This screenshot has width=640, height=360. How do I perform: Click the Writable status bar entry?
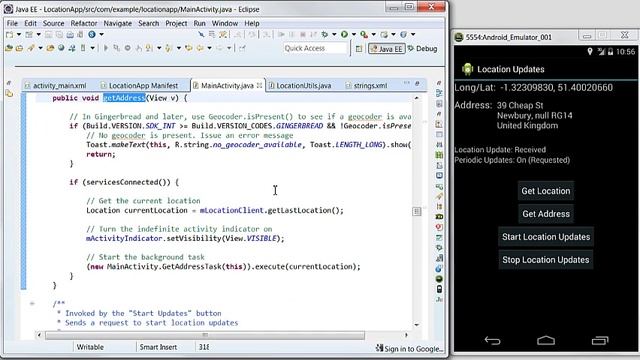(x=90, y=347)
